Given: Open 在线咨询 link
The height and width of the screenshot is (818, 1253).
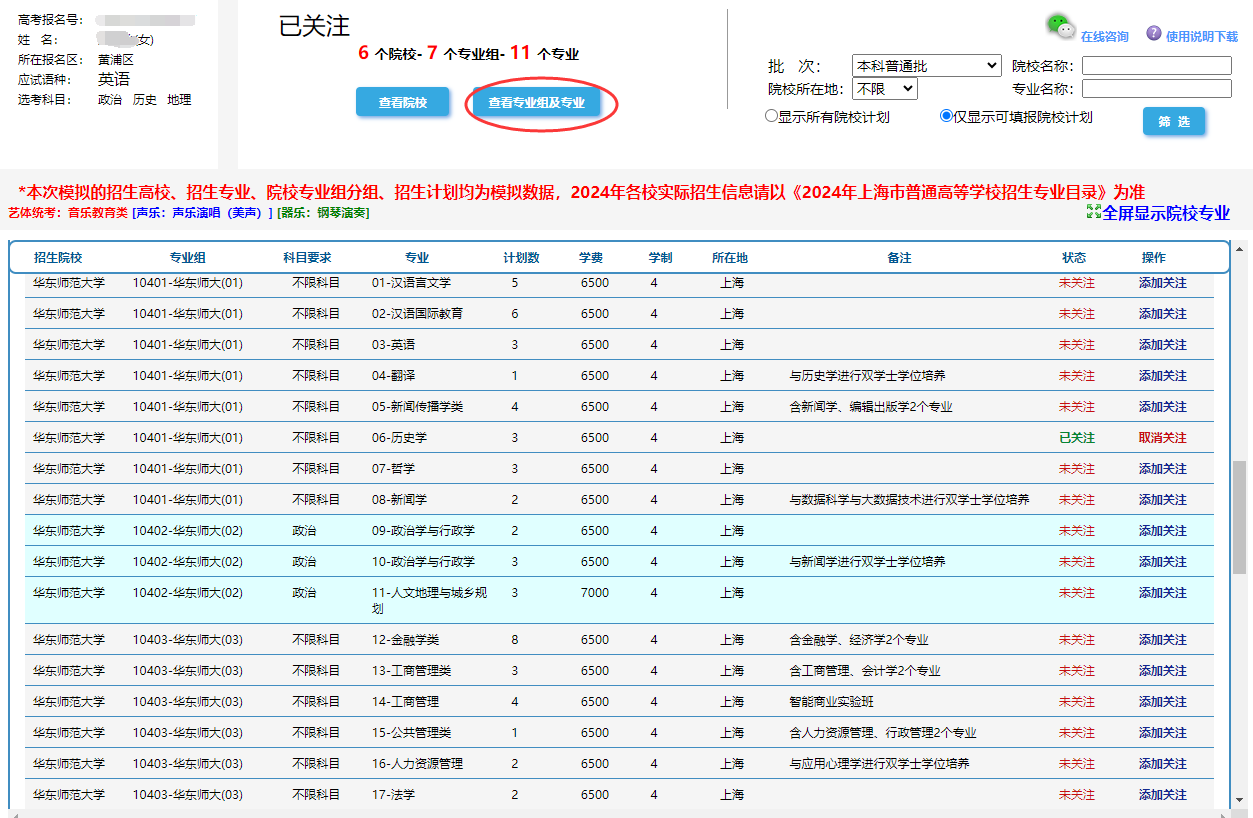Looking at the screenshot, I should (x=1104, y=37).
